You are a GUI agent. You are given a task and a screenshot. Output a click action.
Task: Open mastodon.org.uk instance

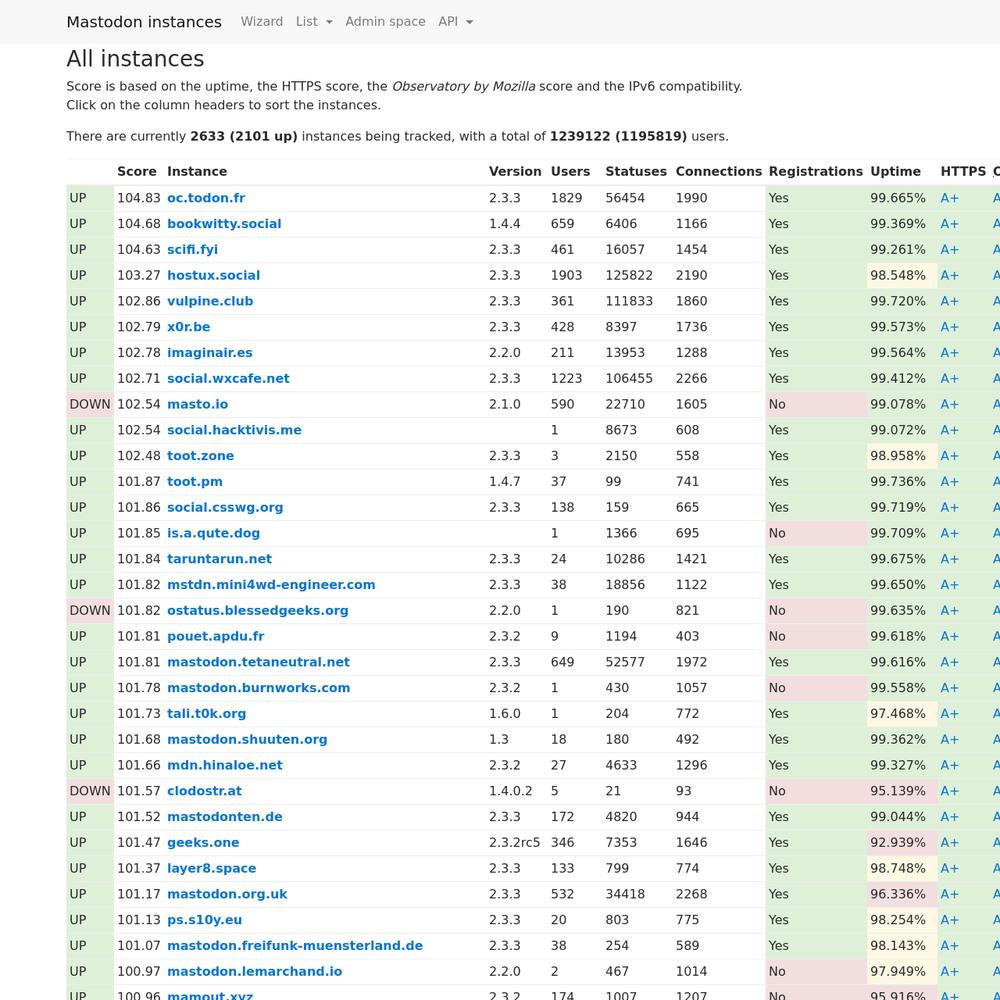point(227,894)
